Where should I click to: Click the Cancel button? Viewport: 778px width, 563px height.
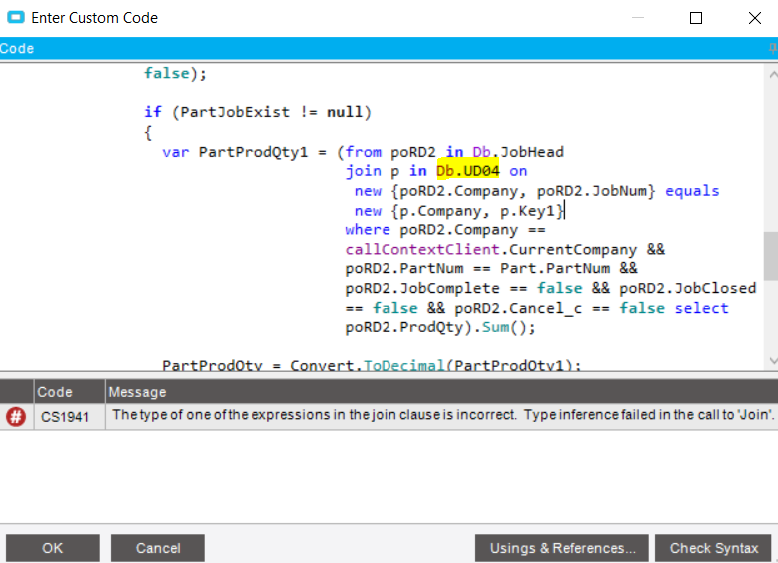158,548
